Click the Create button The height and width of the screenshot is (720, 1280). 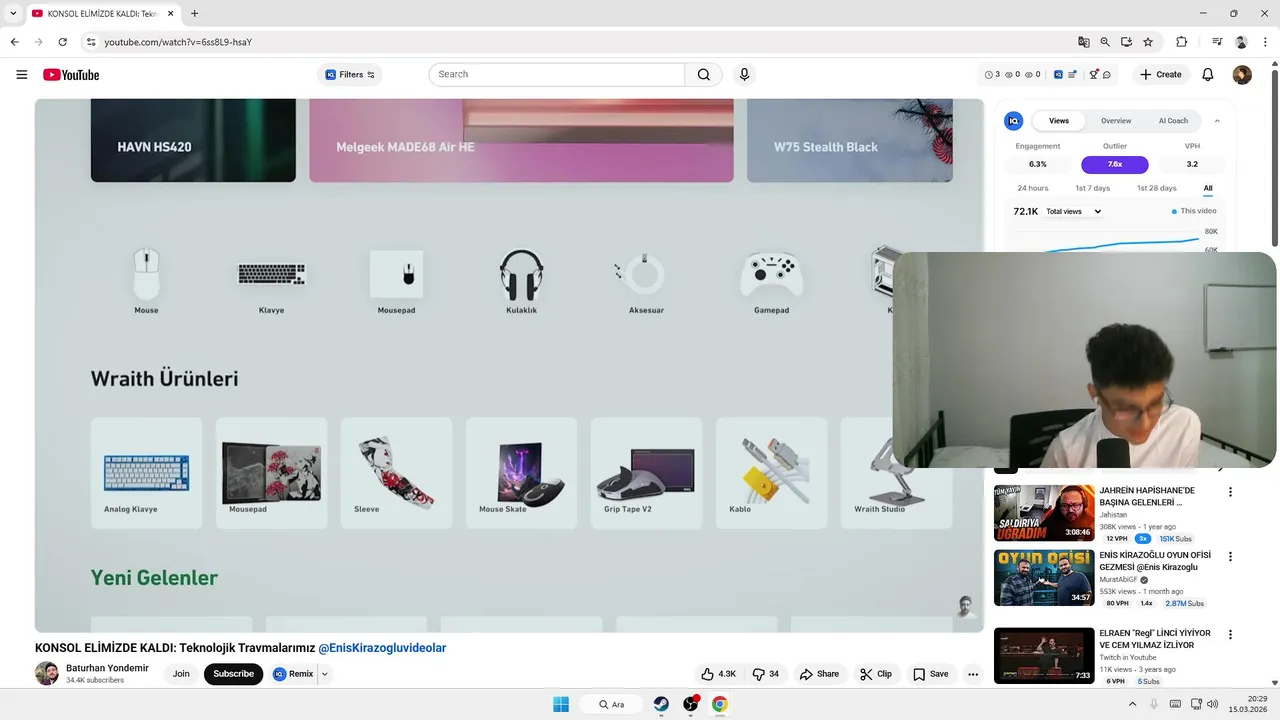click(x=1161, y=74)
